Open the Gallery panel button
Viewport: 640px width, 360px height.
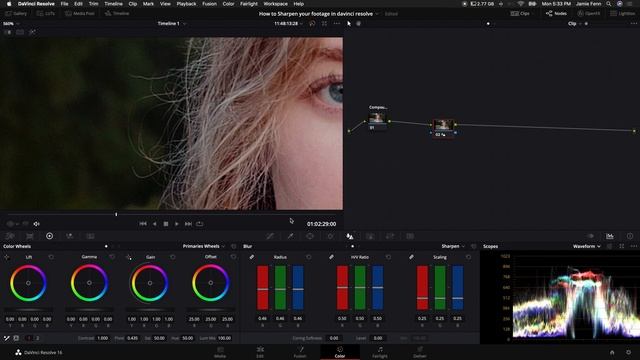click(16, 13)
